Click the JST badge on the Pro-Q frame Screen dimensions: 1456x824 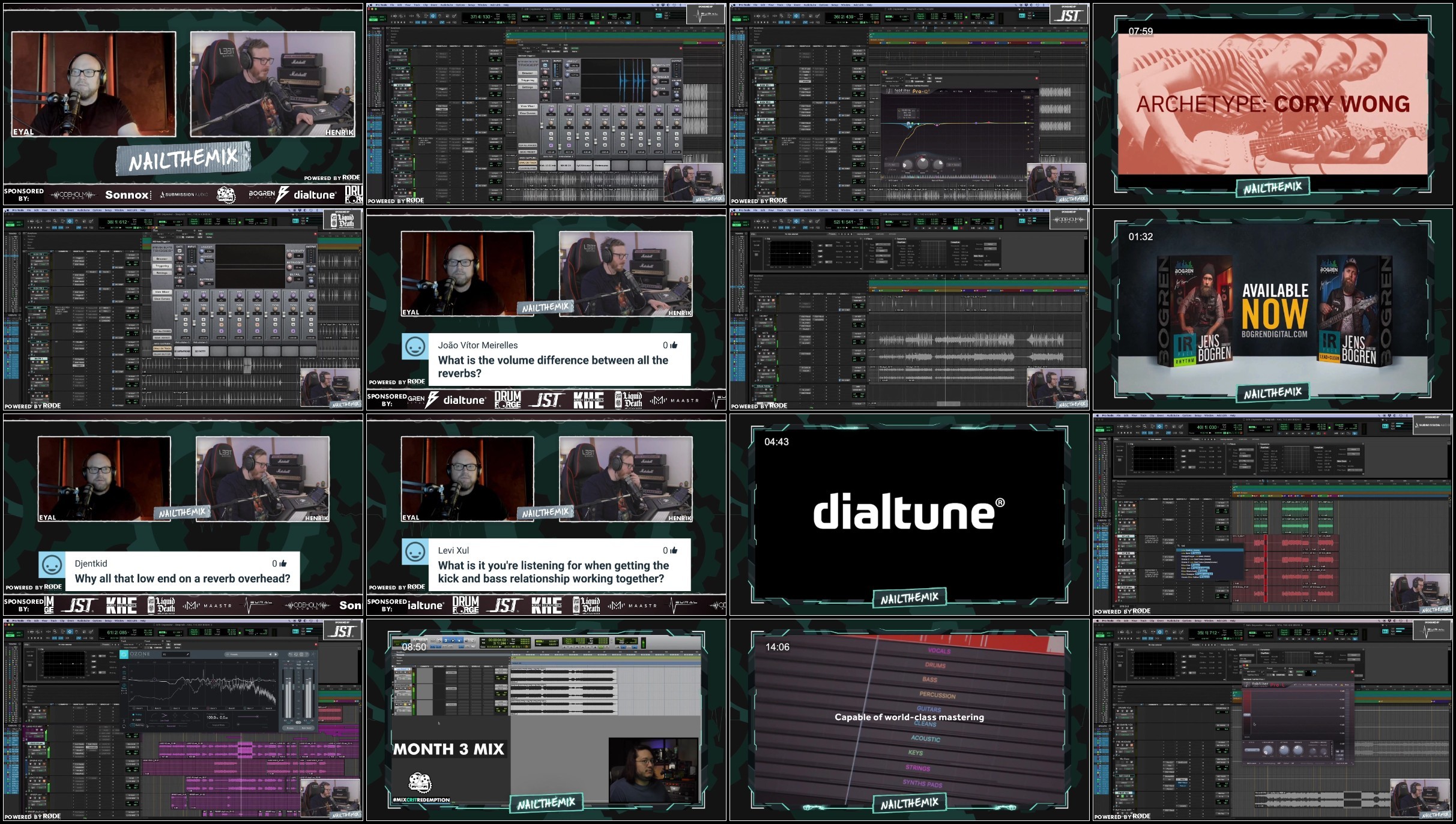pyautogui.click(x=1069, y=14)
